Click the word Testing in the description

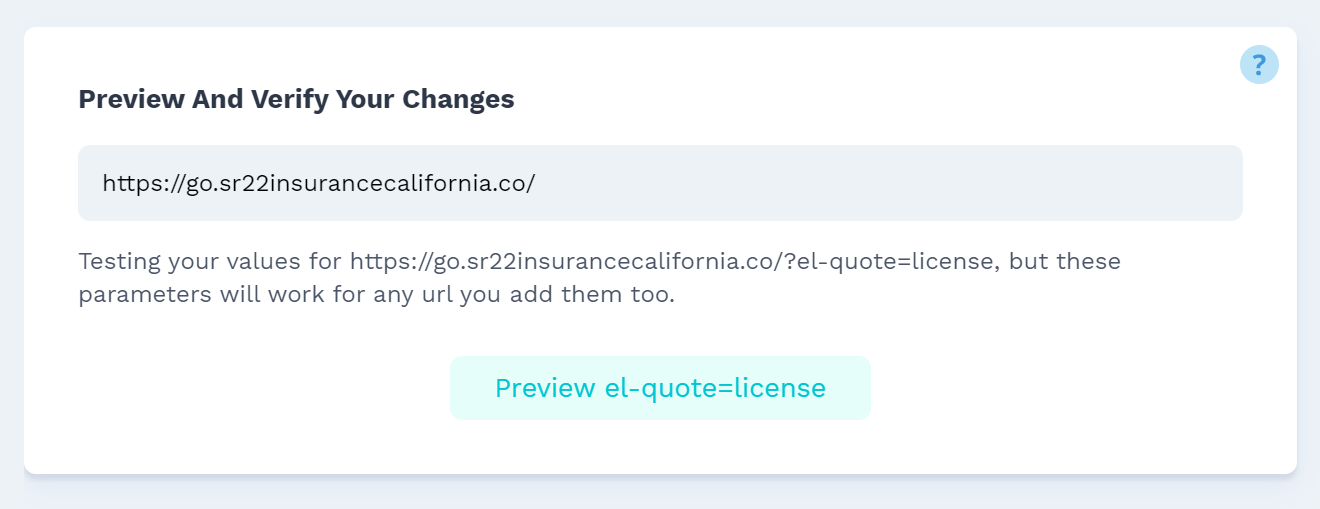120,262
